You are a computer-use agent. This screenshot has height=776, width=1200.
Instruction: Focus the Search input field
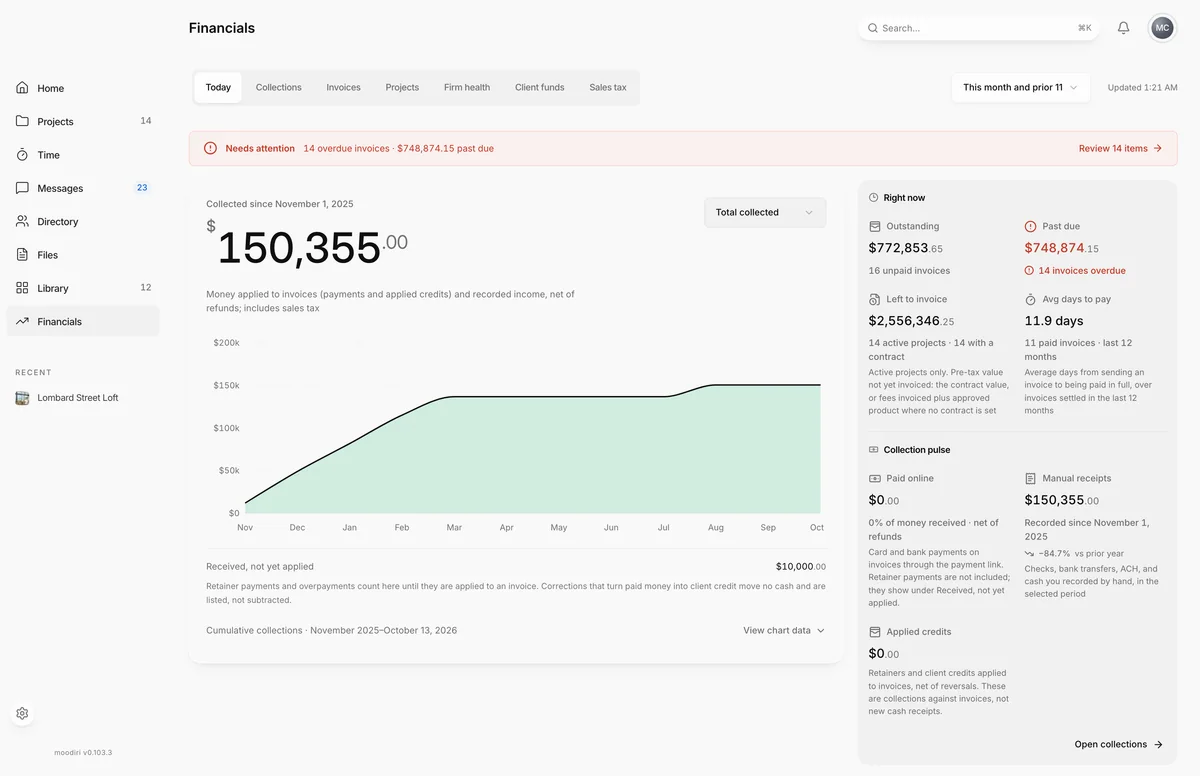pyautogui.click(x=978, y=28)
